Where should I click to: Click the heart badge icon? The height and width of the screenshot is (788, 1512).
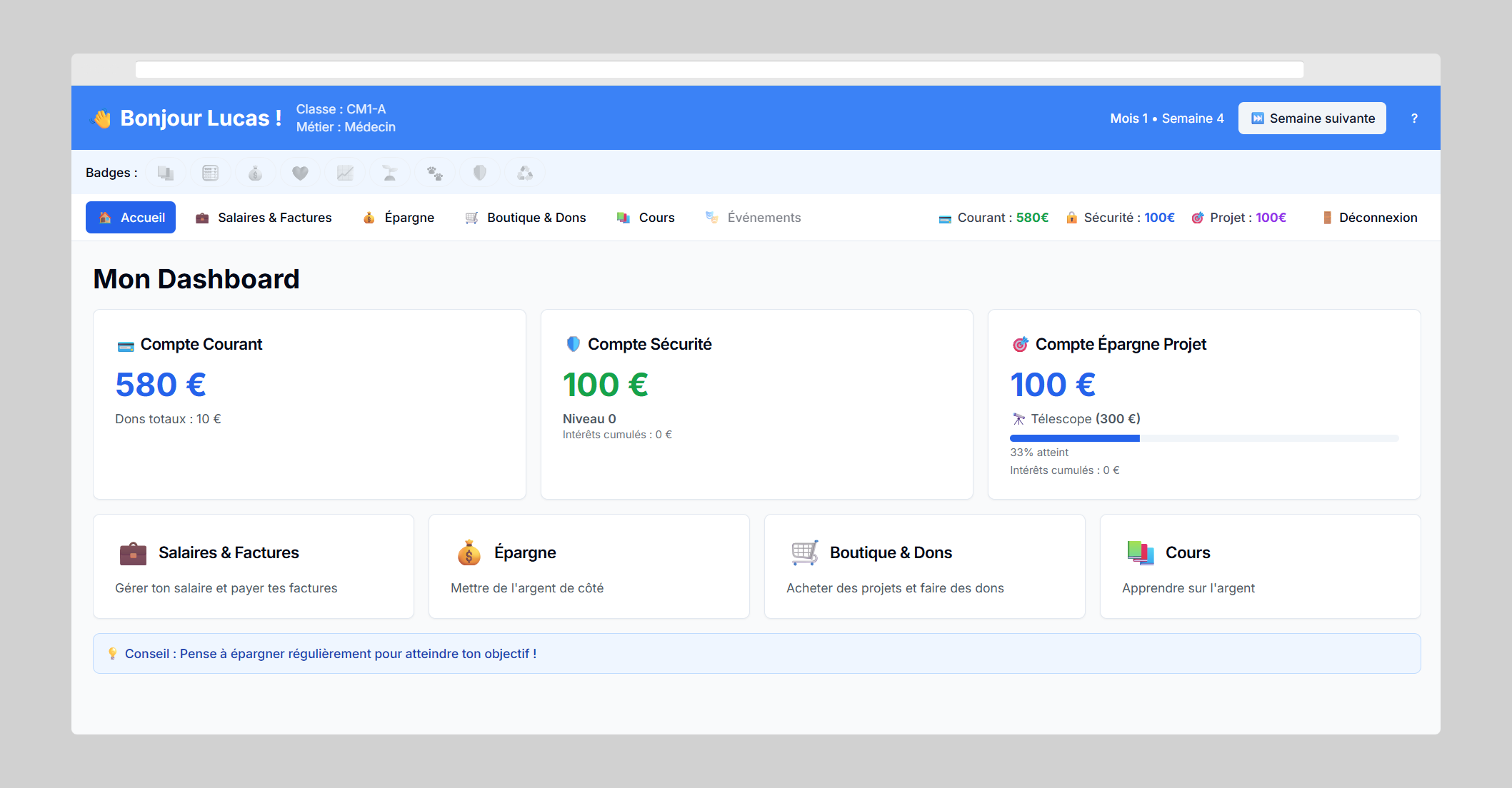point(300,172)
